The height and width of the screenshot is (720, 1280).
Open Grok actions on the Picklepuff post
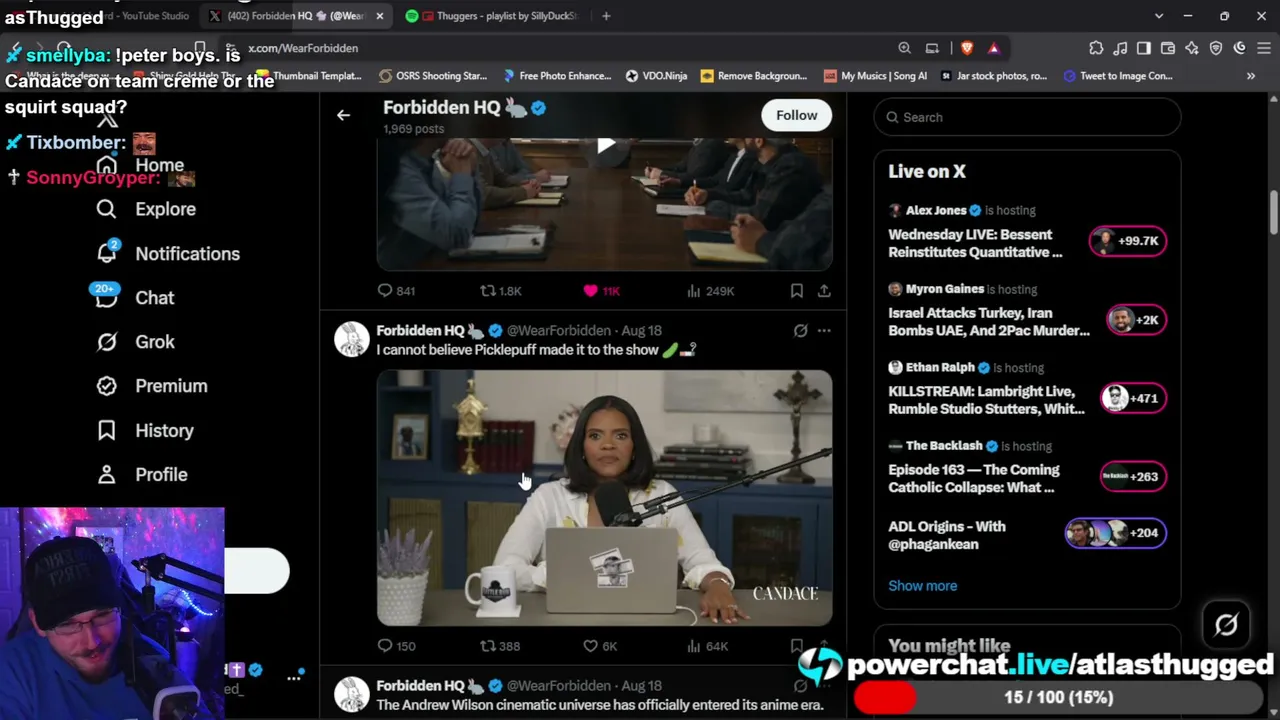click(x=800, y=330)
